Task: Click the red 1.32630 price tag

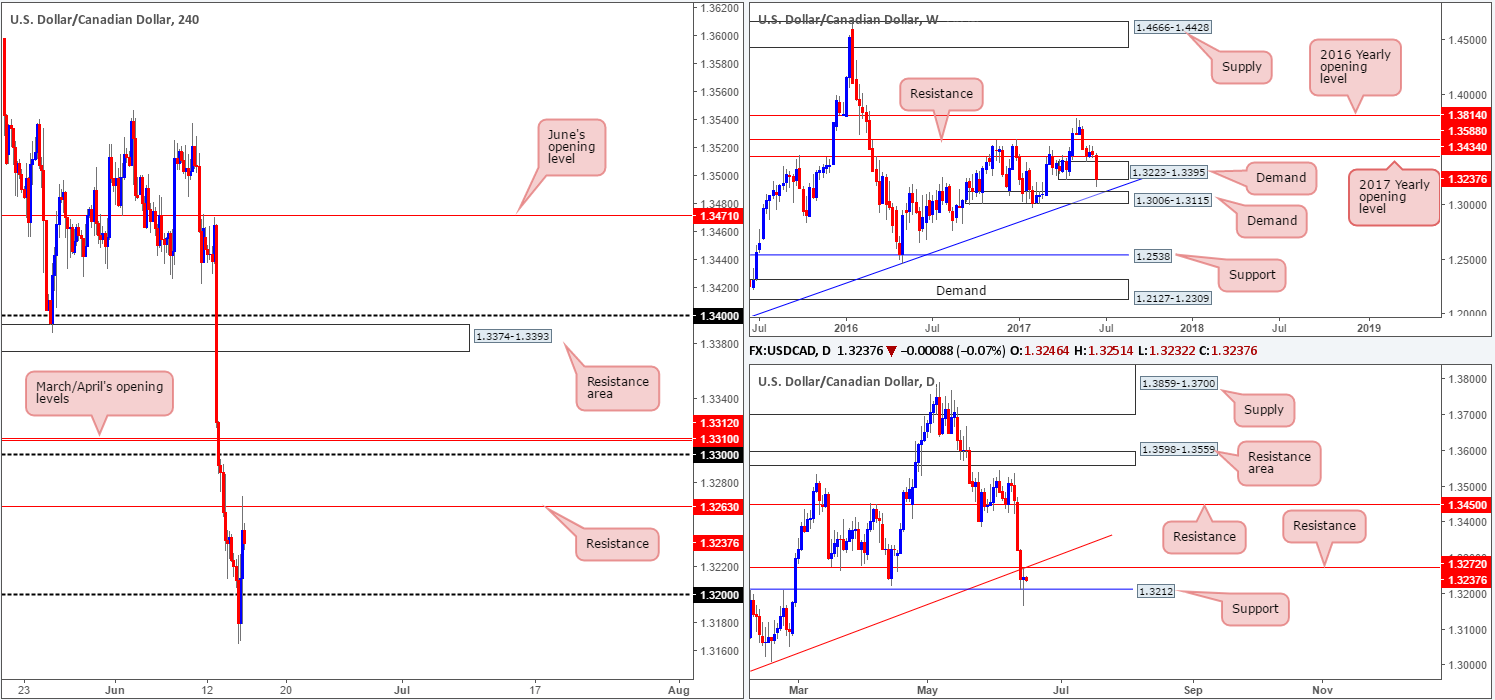Action: [x=718, y=507]
